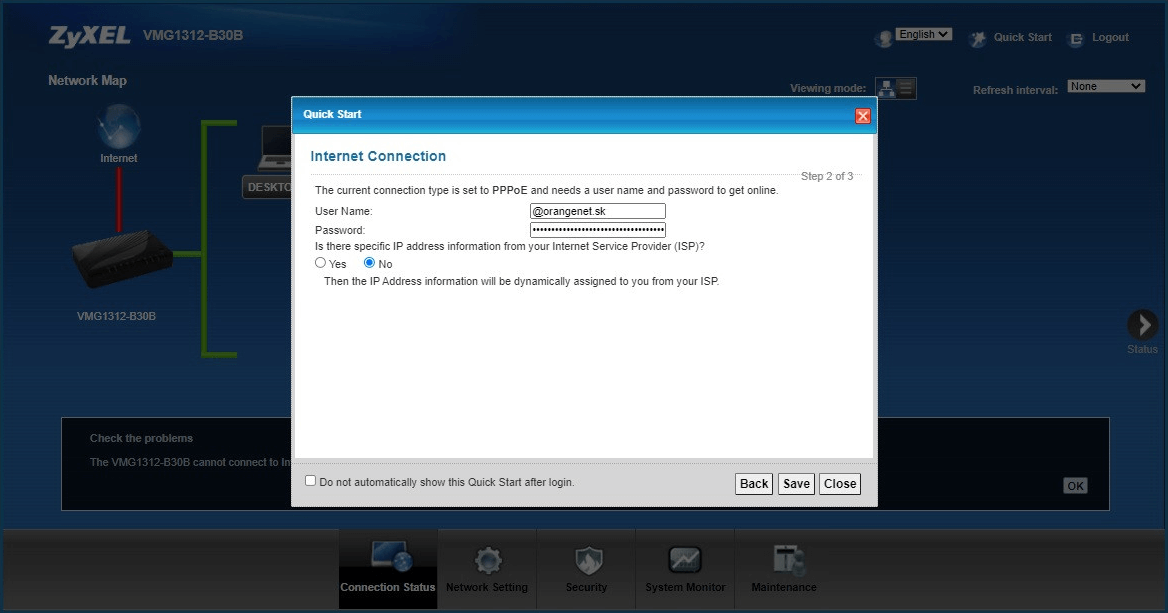1168x613 pixels.
Task: Open the System Monitor menu label
Action: click(685, 587)
